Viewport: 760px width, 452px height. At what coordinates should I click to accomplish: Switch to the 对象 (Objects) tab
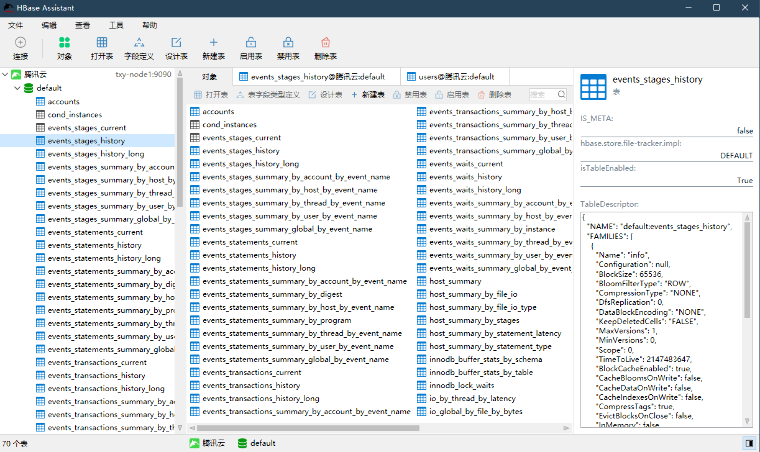[x=209, y=77]
